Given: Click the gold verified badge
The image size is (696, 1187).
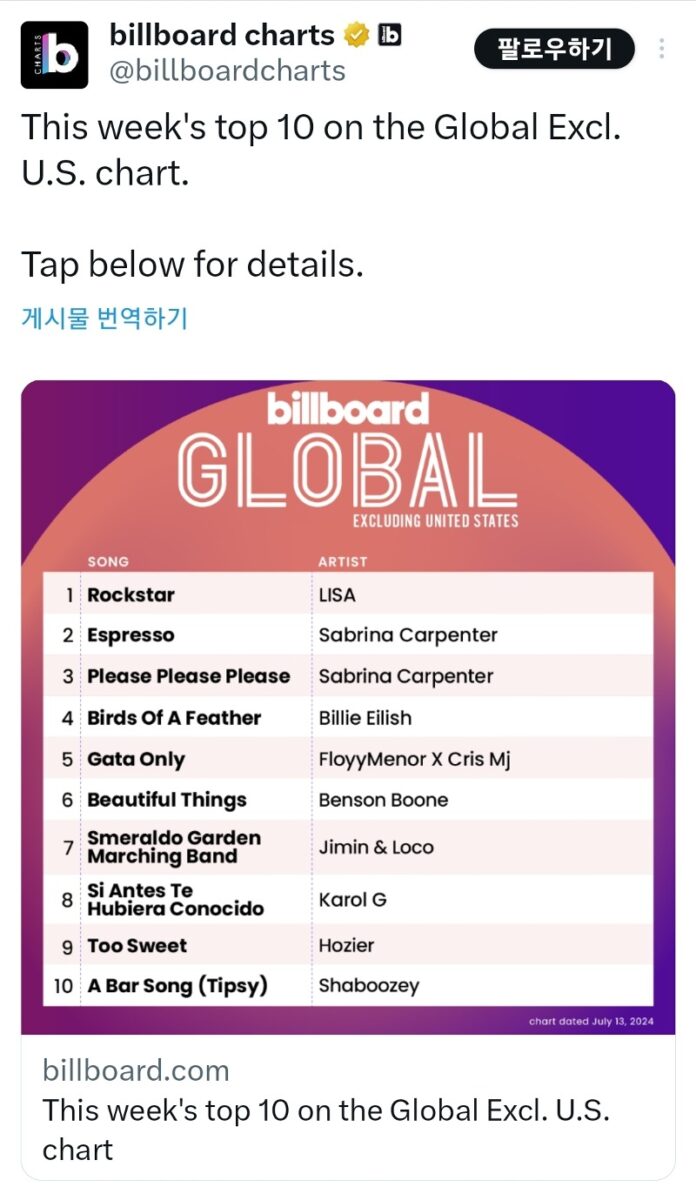Looking at the screenshot, I should click(x=357, y=36).
